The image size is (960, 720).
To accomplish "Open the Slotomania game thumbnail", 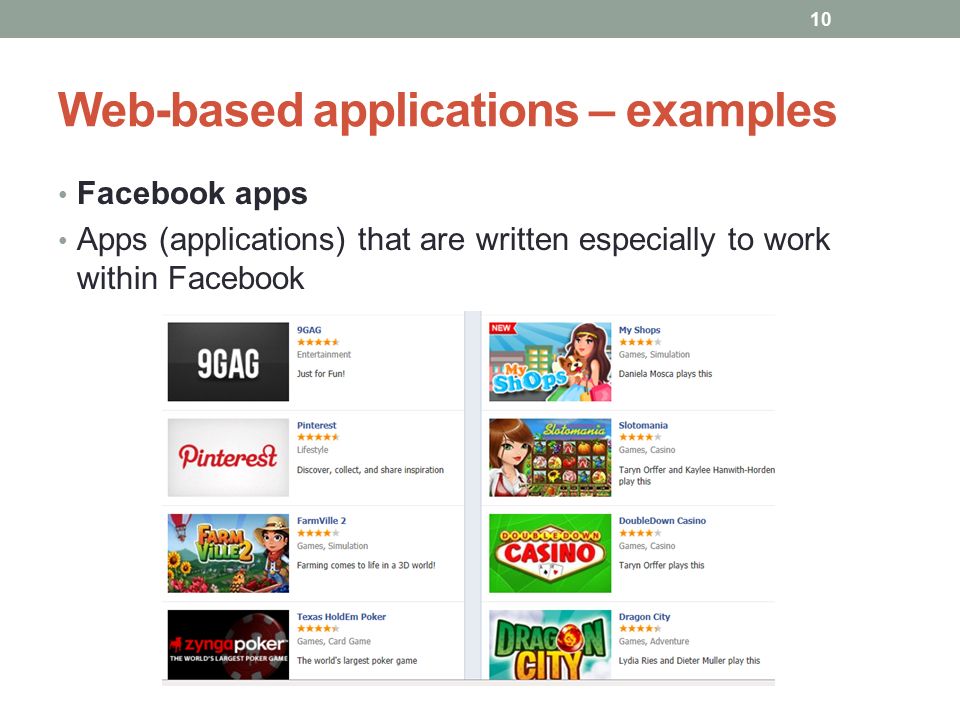I will pyautogui.click(x=550, y=457).
